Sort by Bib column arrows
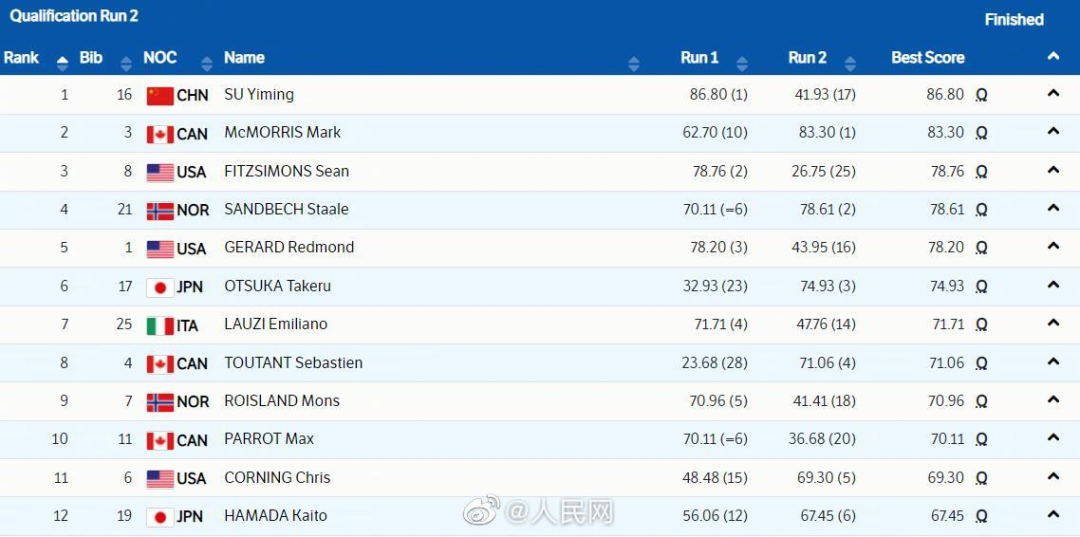This screenshot has width=1080, height=537. point(125,63)
